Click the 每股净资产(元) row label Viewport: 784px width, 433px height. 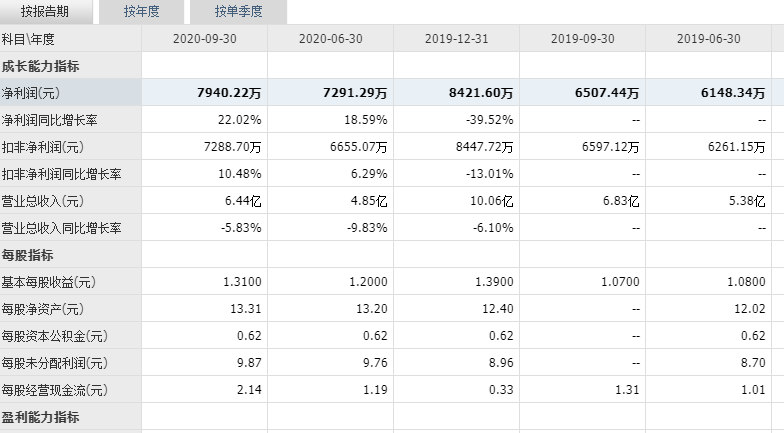42,309
